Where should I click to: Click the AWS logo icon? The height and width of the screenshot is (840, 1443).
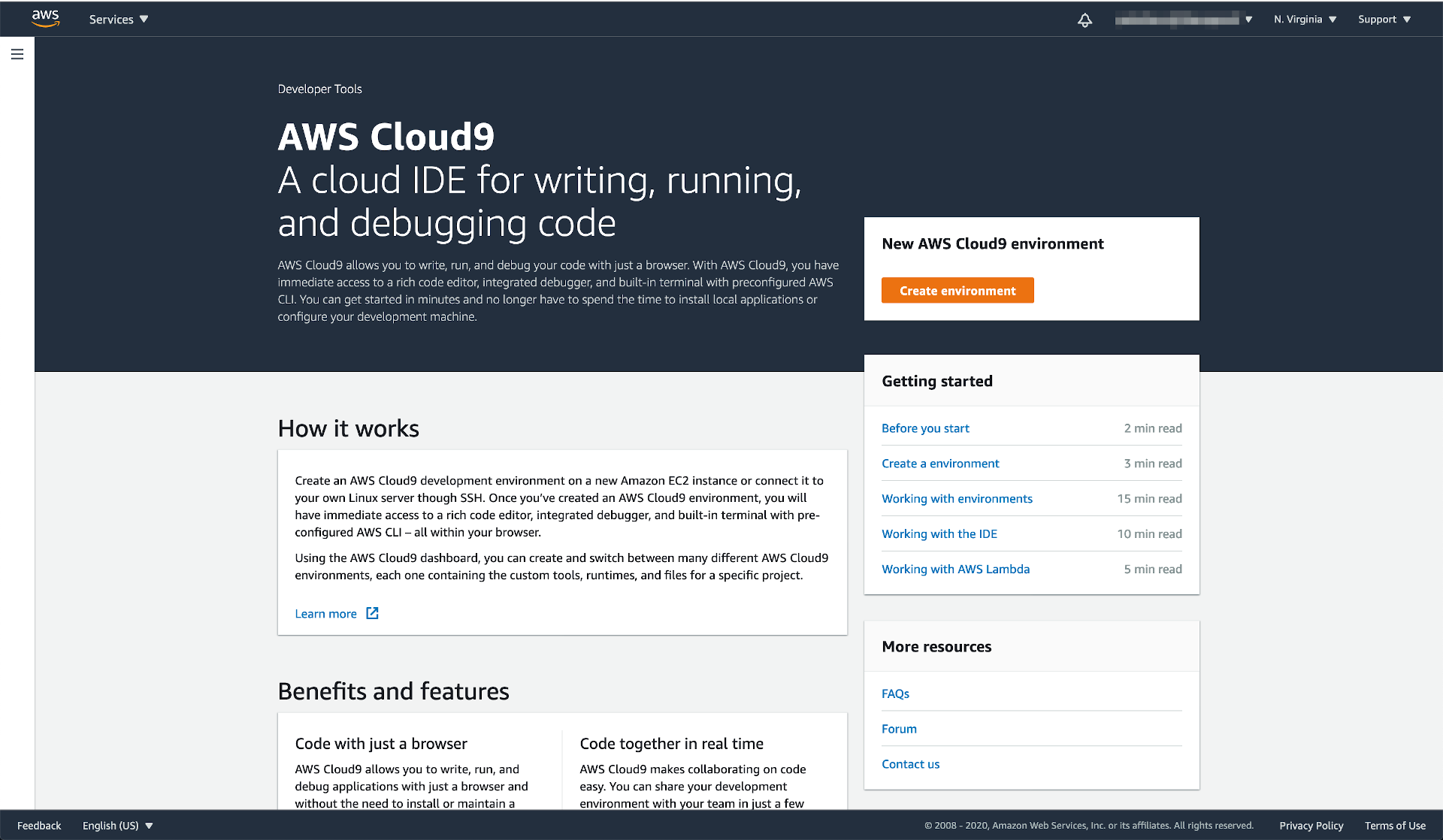tap(44, 19)
